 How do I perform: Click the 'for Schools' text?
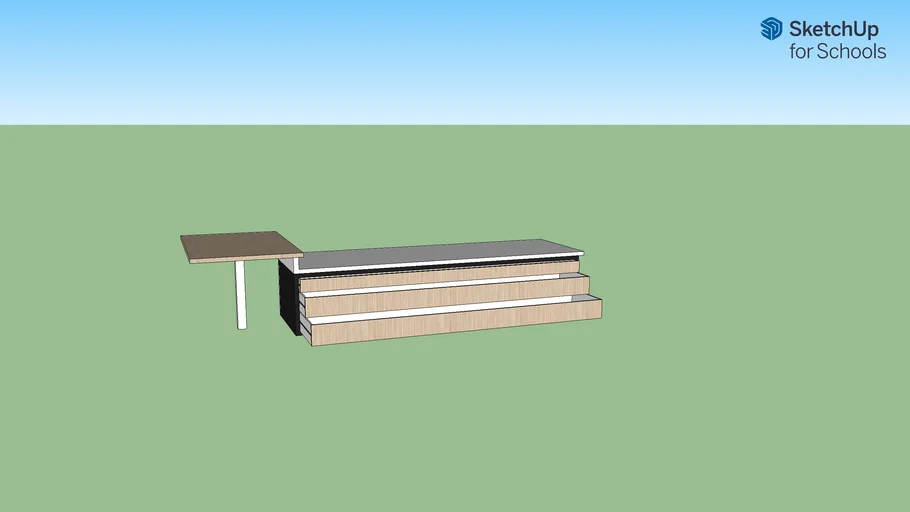click(837, 52)
